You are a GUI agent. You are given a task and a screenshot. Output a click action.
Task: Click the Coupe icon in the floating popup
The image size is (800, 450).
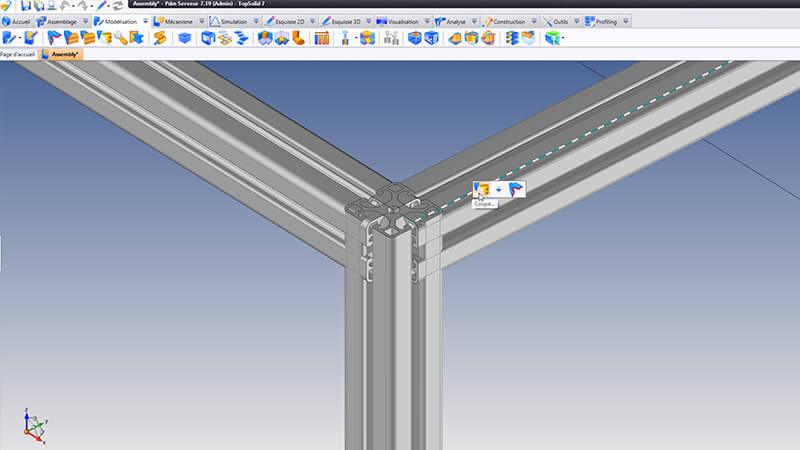[483, 189]
